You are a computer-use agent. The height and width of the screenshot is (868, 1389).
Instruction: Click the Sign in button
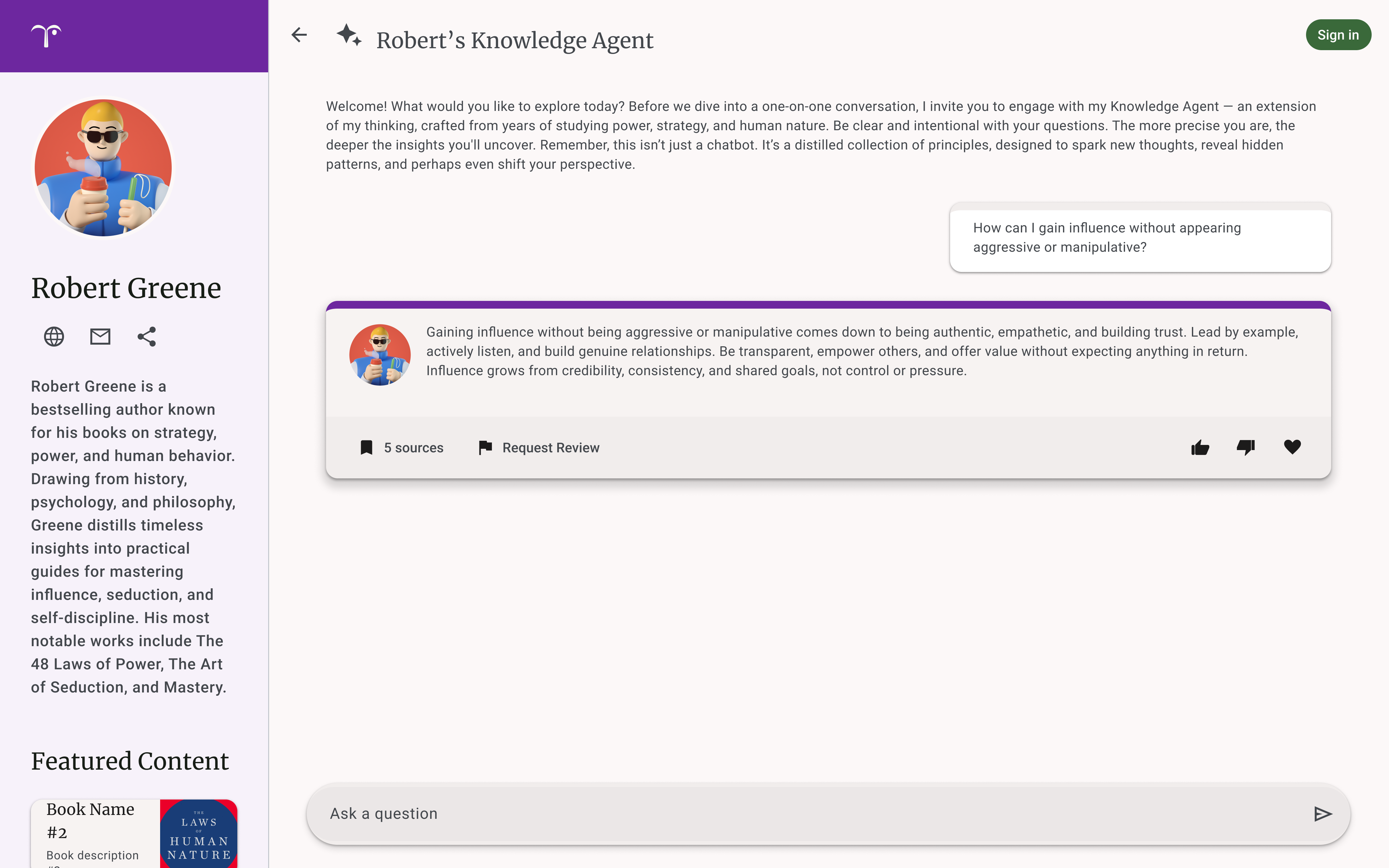click(x=1338, y=35)
